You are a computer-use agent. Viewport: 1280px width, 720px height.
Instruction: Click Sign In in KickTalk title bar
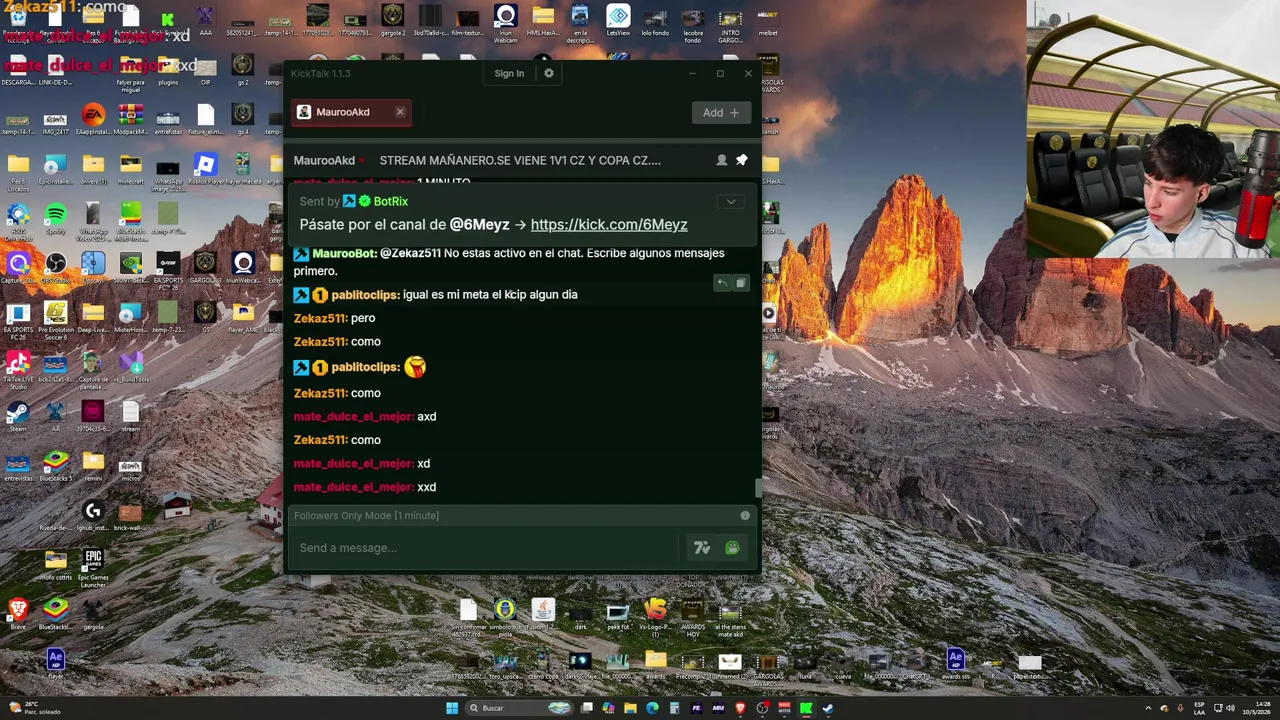pos(509,73)
